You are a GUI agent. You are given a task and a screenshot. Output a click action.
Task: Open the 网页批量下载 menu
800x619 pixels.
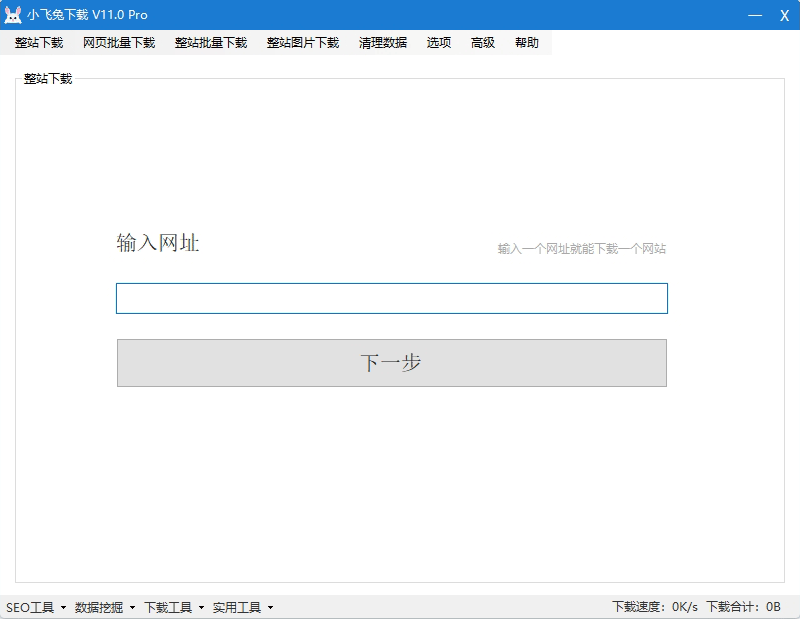pos(119,43)
